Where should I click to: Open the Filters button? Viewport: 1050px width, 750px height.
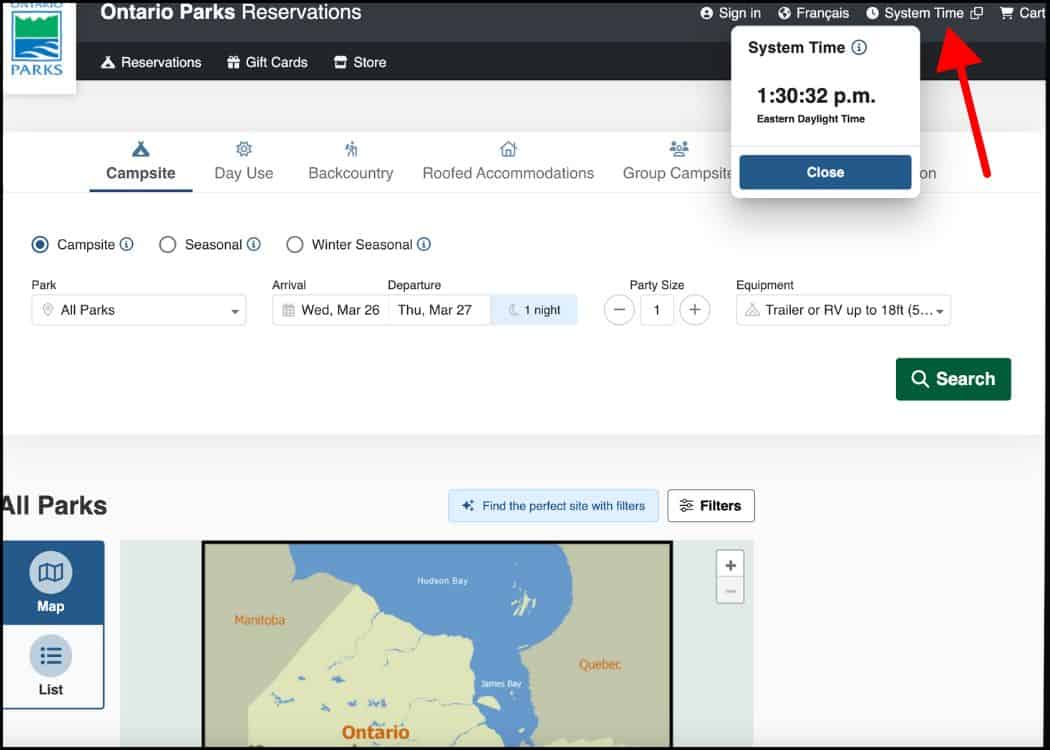pos(710,506)
